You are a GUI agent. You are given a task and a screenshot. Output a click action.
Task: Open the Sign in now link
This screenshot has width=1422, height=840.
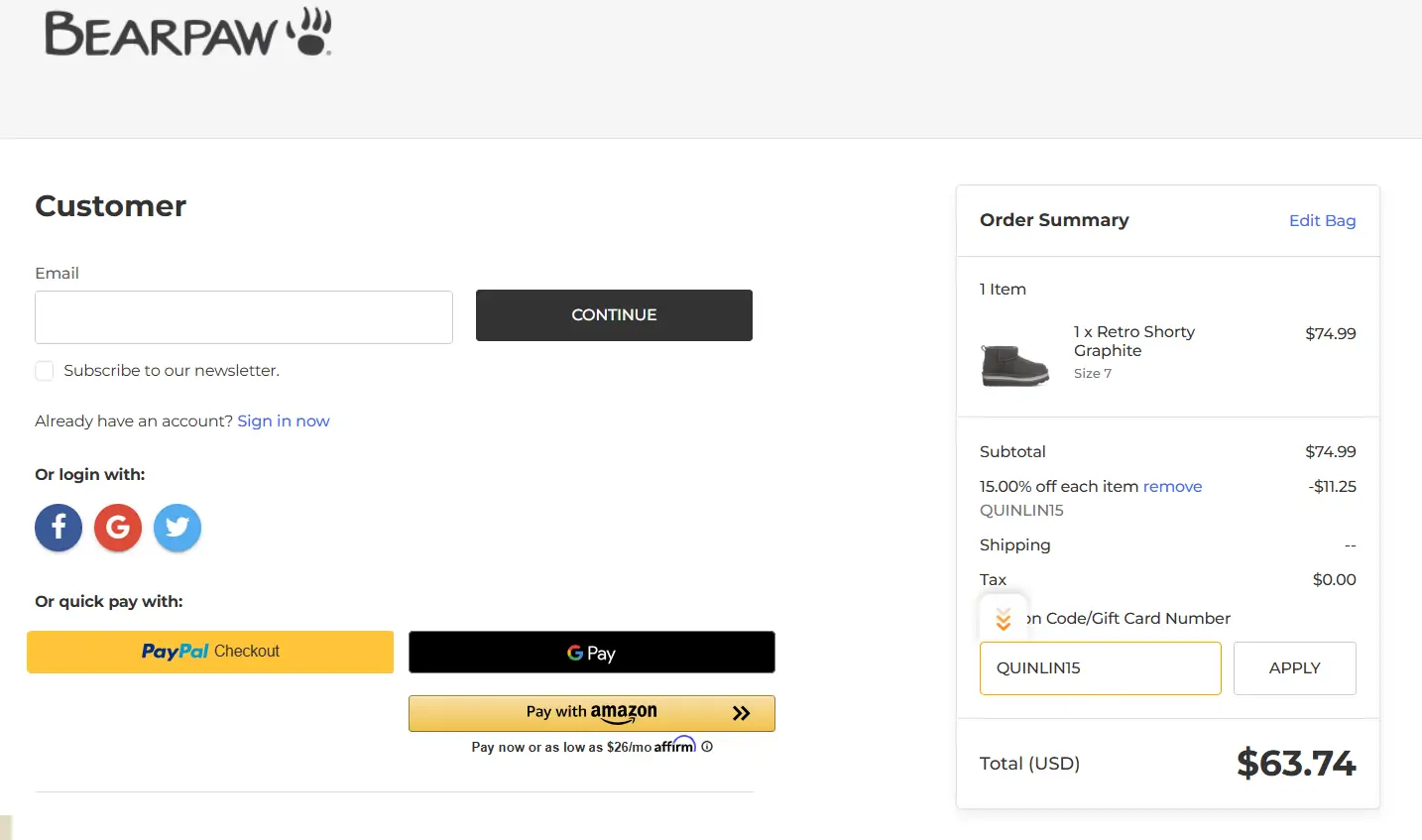[283, 420]
